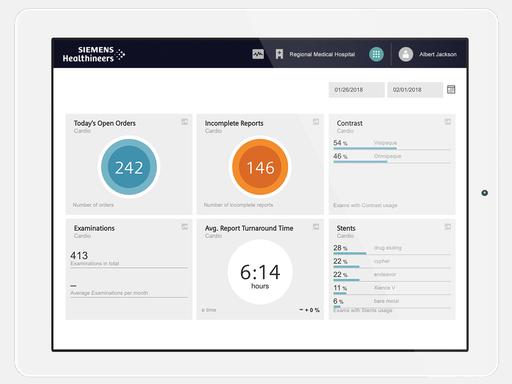This screenshot has height=384, width=512.
Task: Expand the Today's Open Orders tile icon
Action: (184, 122)
